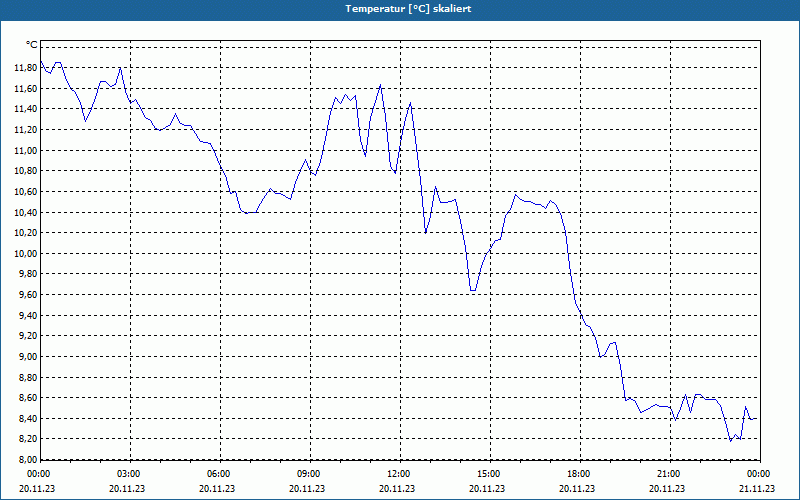Select the 11,60 y-axis label
Viewport: 800px width, 500px height.
coord(27,88)
